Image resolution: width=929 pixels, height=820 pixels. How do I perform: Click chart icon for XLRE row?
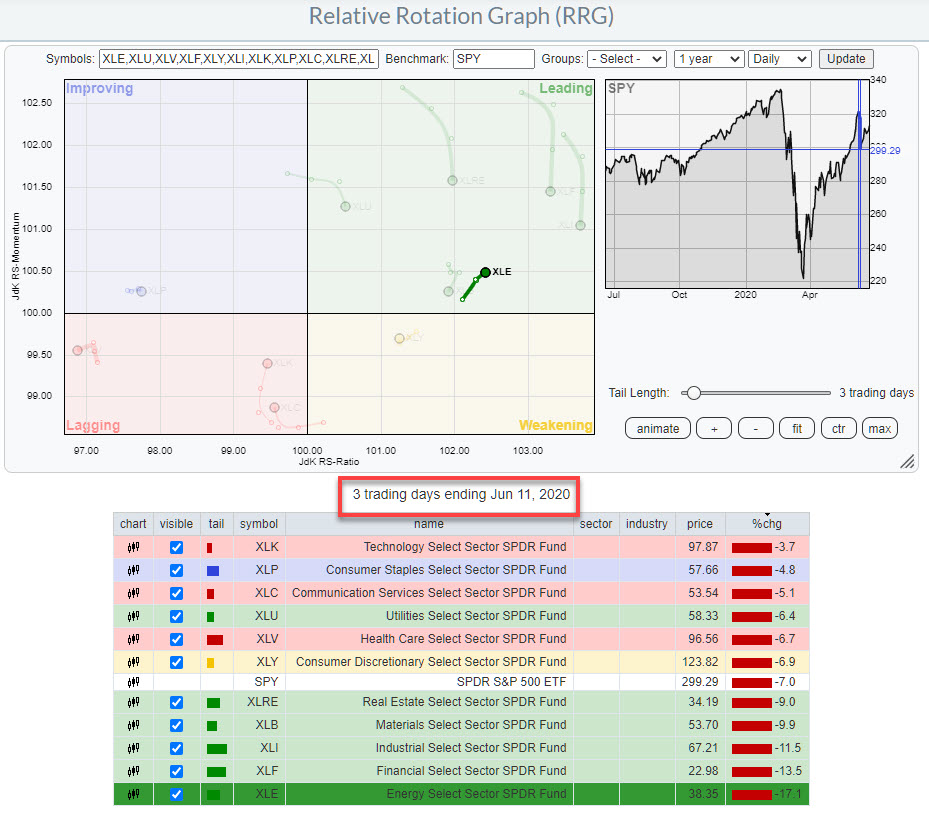tap(132, 703)
